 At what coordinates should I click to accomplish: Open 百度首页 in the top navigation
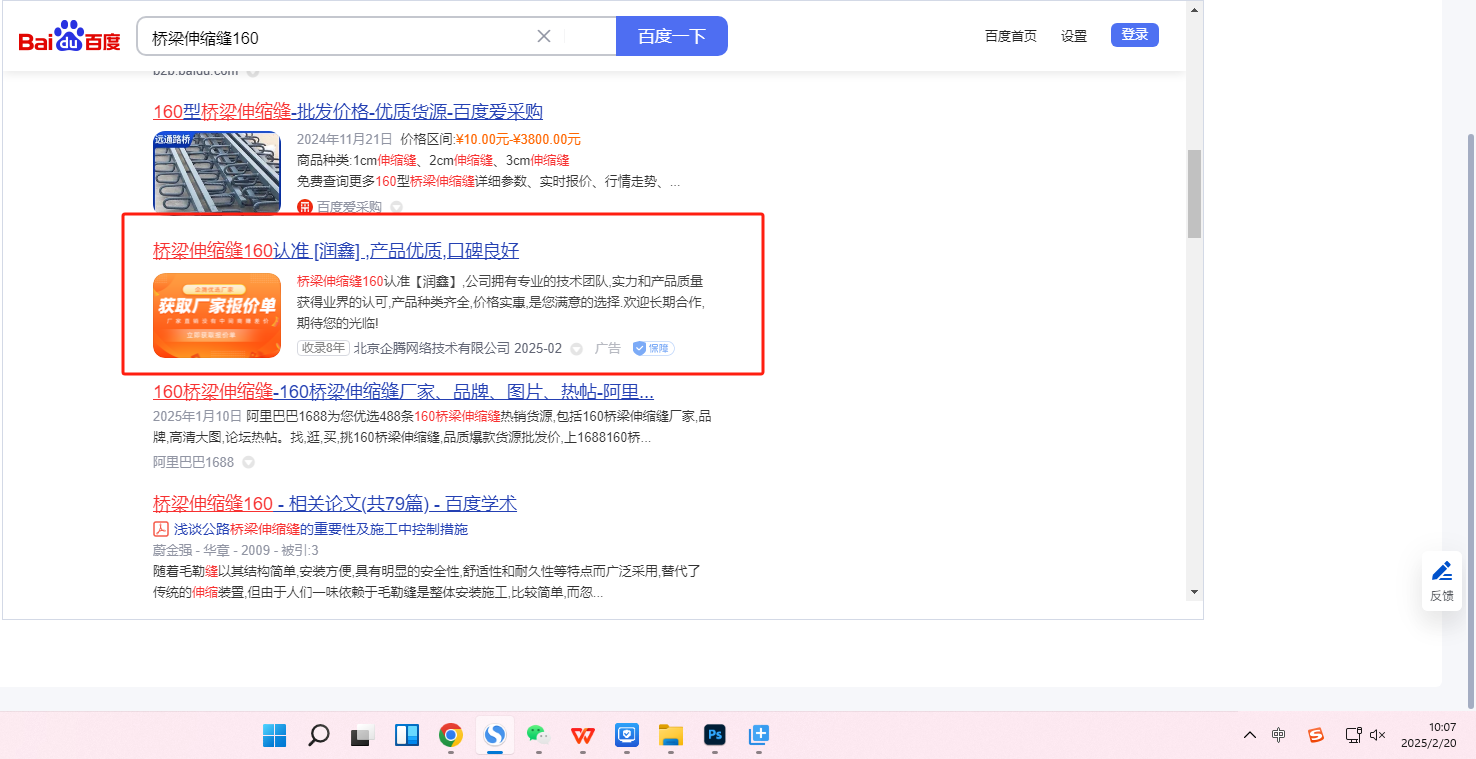pyautogui.click(x=1010, y=36)
